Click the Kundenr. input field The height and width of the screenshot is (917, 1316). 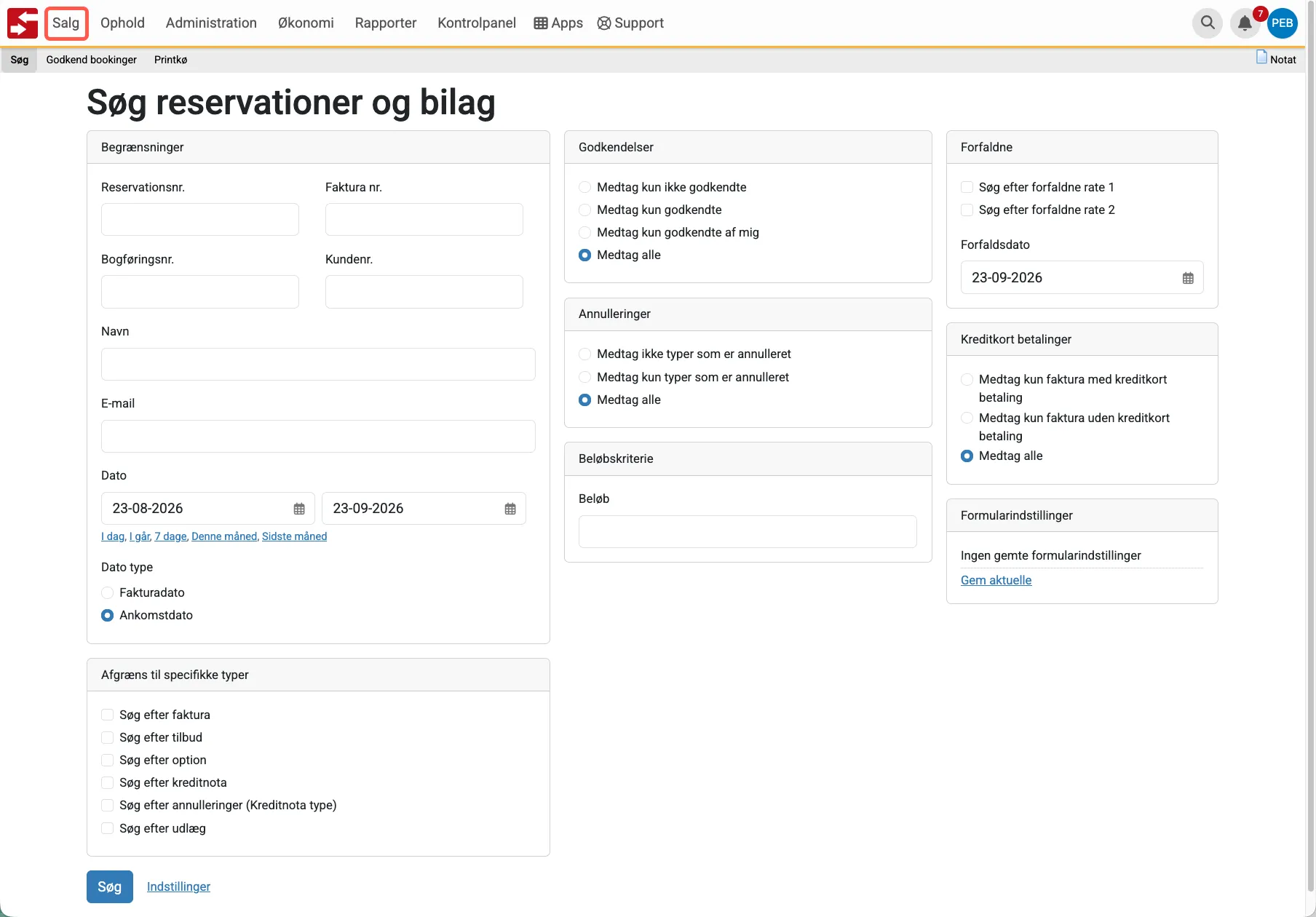(424, 292)
